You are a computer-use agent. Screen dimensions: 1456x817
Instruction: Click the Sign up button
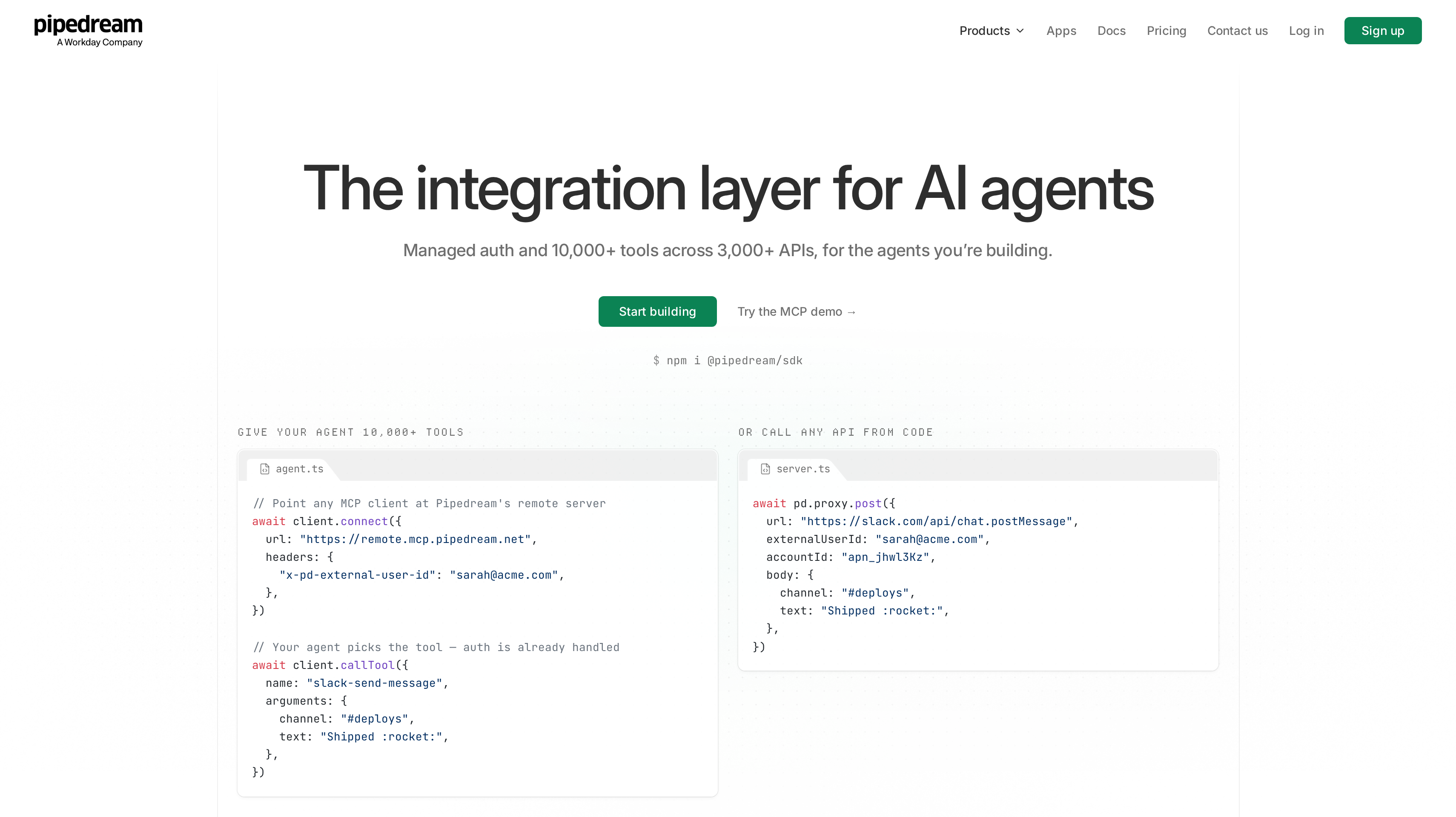pyautogui.click(x=1382, y=31)
